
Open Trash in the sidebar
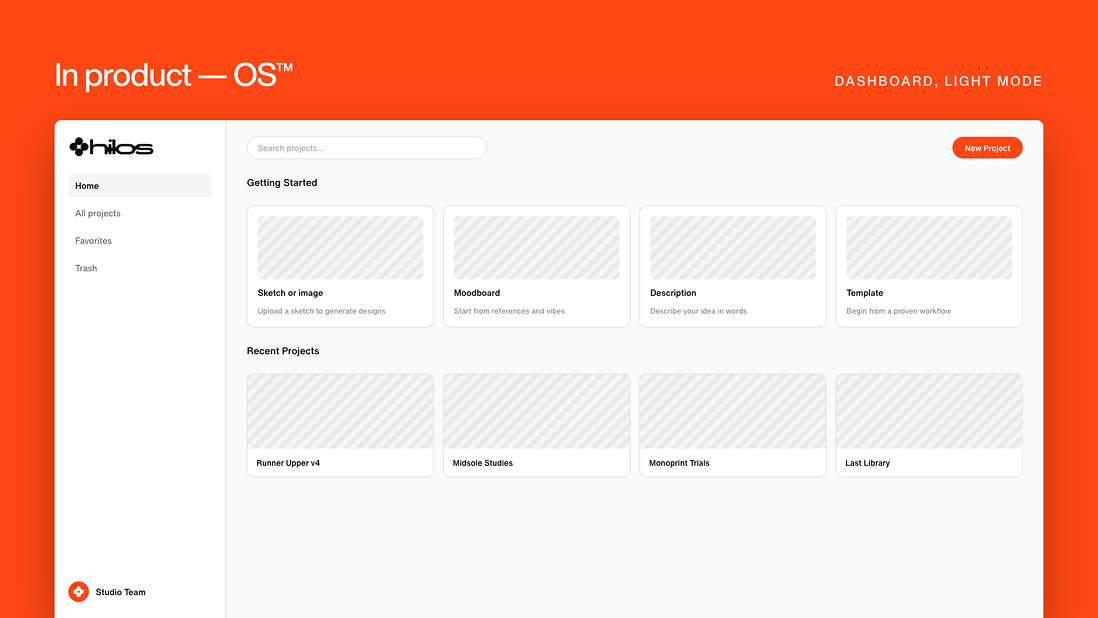[86, 268]
